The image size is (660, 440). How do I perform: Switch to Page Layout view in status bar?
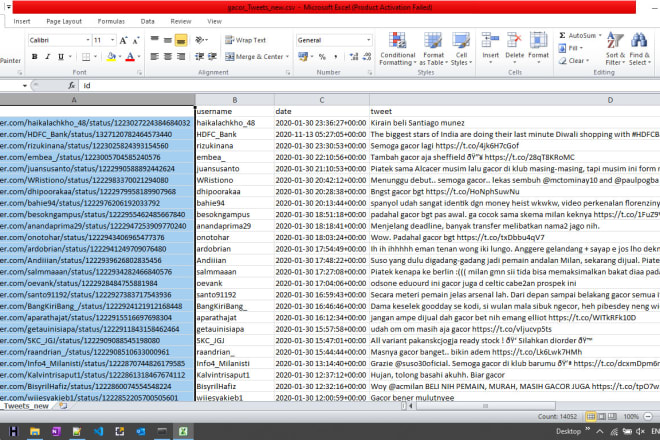tap(602, 416)
